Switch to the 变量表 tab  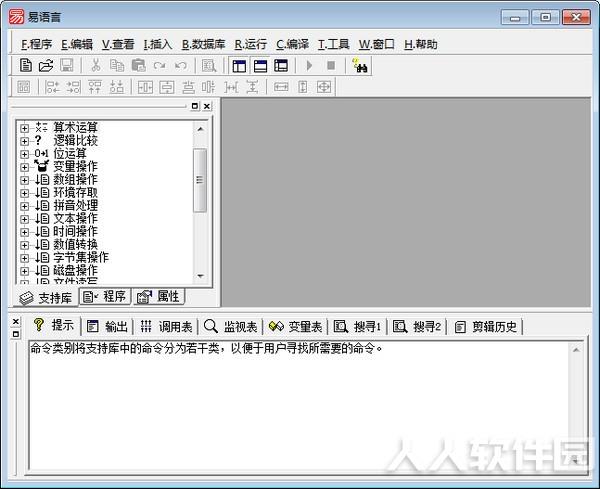pyautogui.click(x=295, y=327)
